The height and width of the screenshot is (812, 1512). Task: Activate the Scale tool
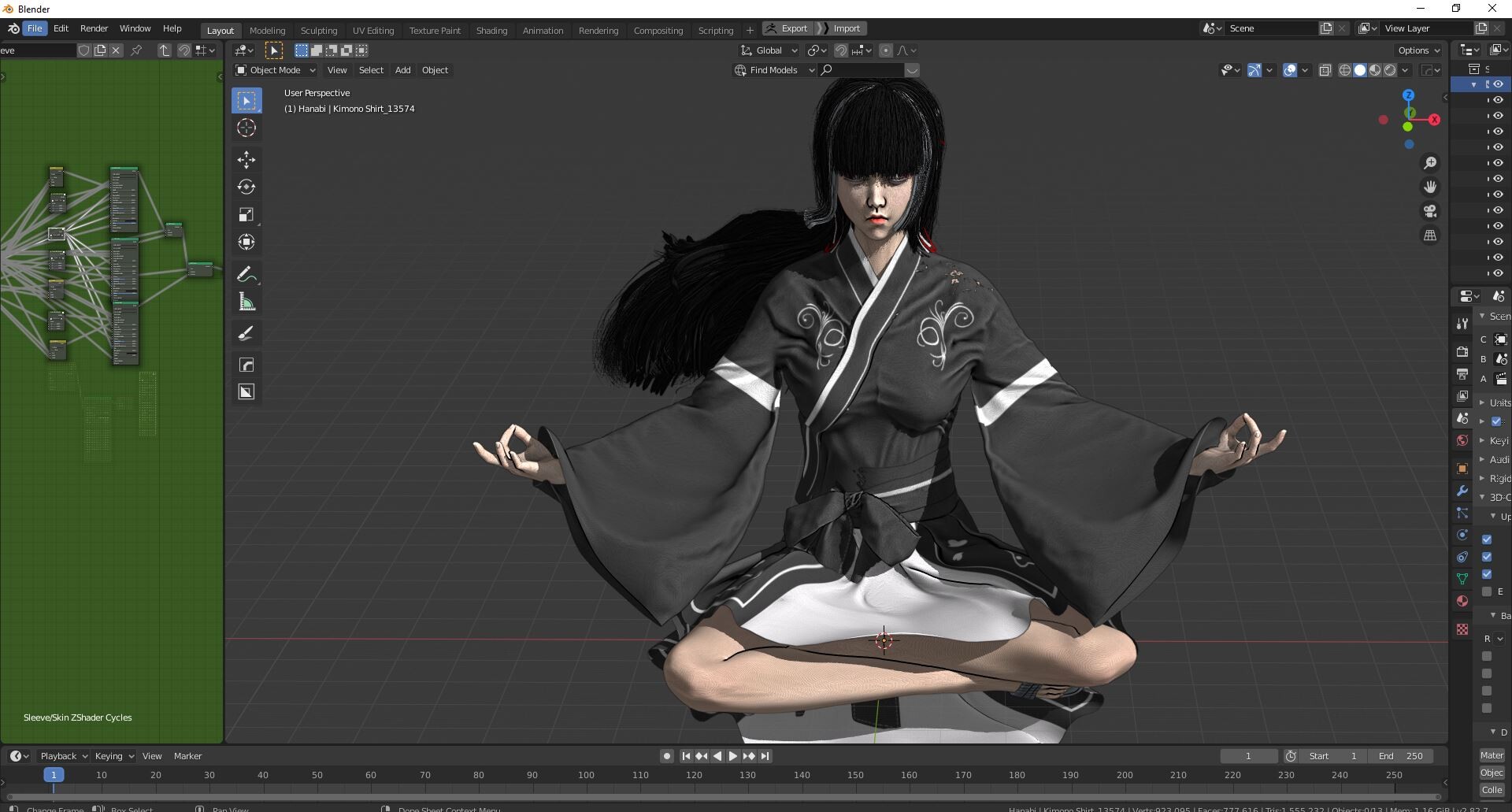click(x=246, y=215)
